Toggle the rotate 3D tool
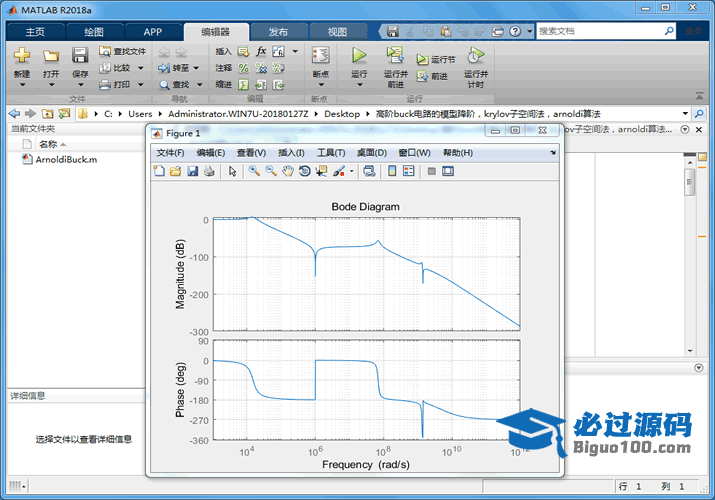Viewport: 715px width, 500px height. [305, 171]
